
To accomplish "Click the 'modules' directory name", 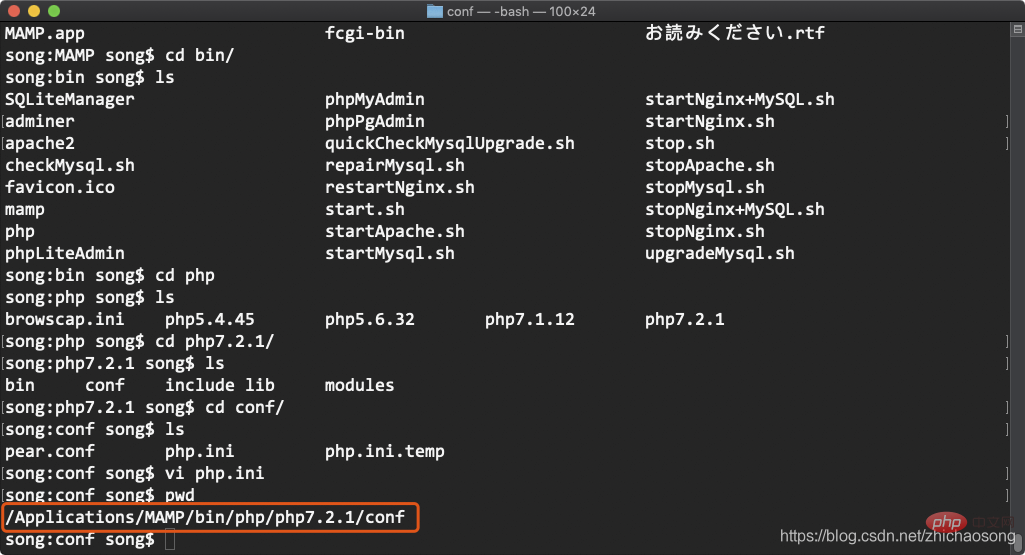I will coord(360,385).
